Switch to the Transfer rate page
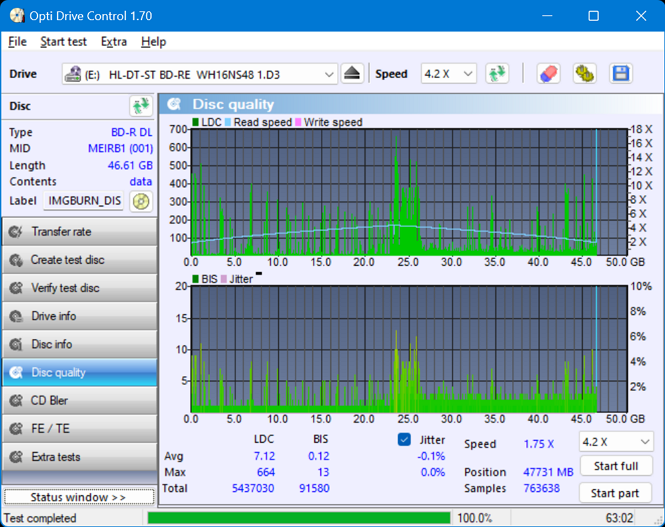The image size is (665, 527). click(79, 231)
